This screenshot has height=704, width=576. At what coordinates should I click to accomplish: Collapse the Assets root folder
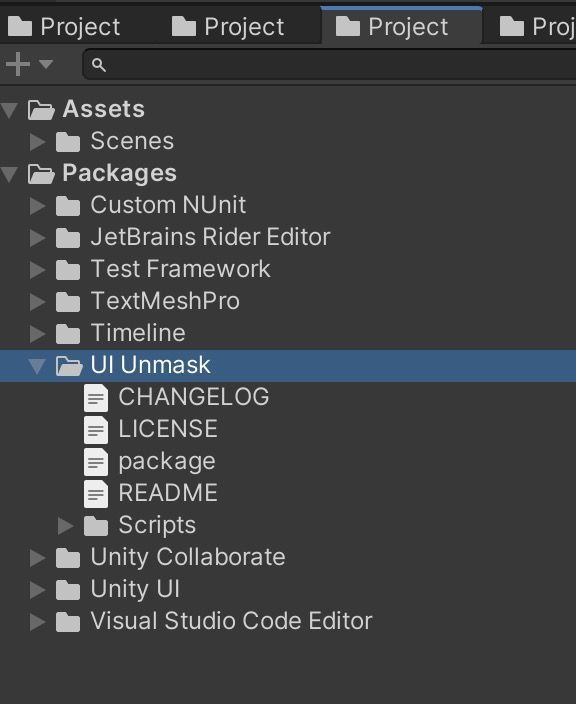[x=9, y=110]
